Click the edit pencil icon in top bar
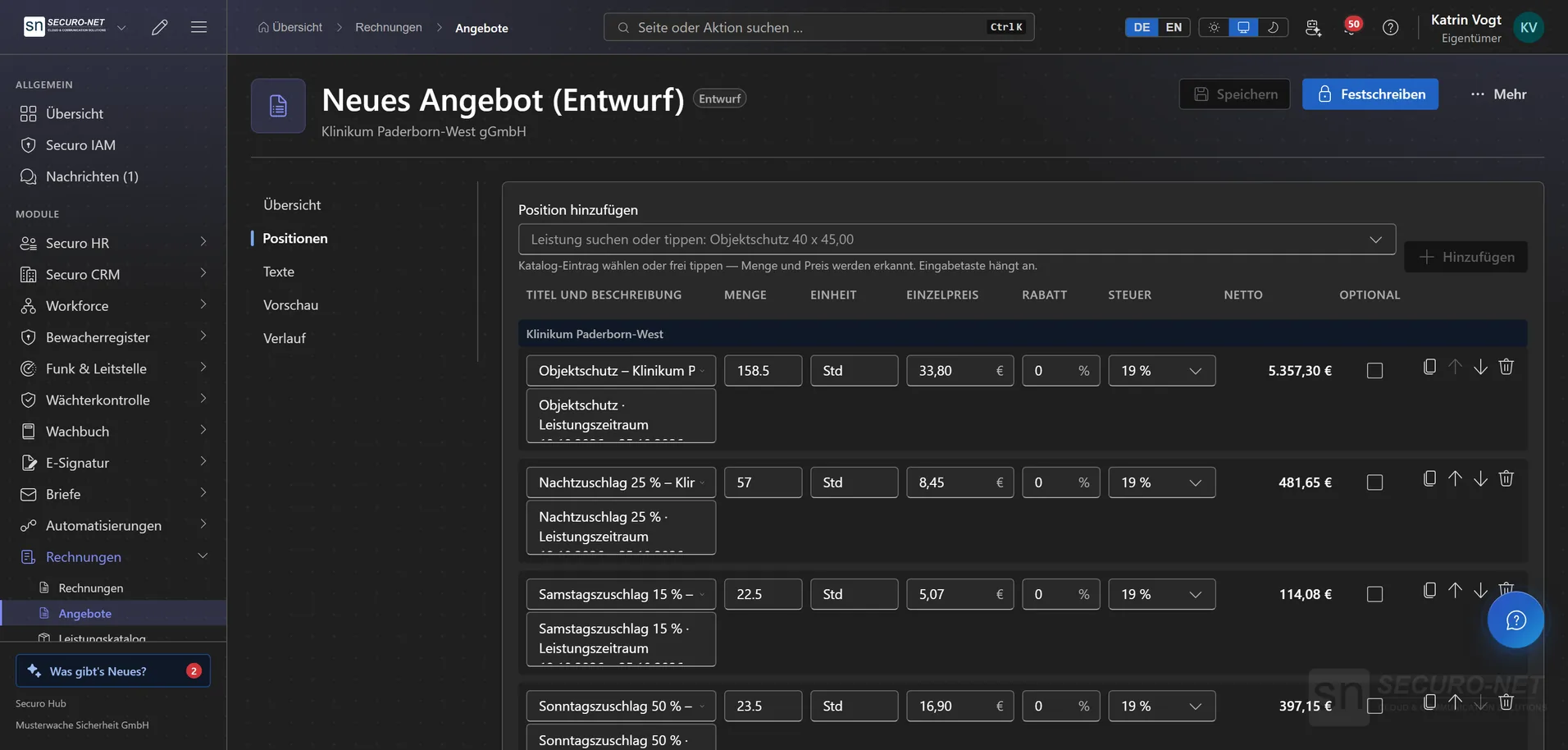This screenshot has height=750, width=1568. tap(160, 27)
